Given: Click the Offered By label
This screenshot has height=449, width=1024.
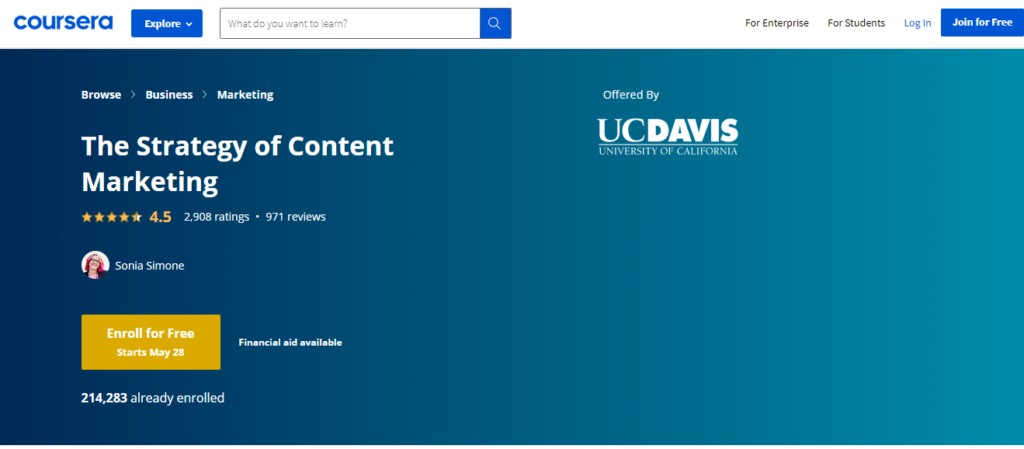Looking at the screenshot, I should click(x=631, y=95).
